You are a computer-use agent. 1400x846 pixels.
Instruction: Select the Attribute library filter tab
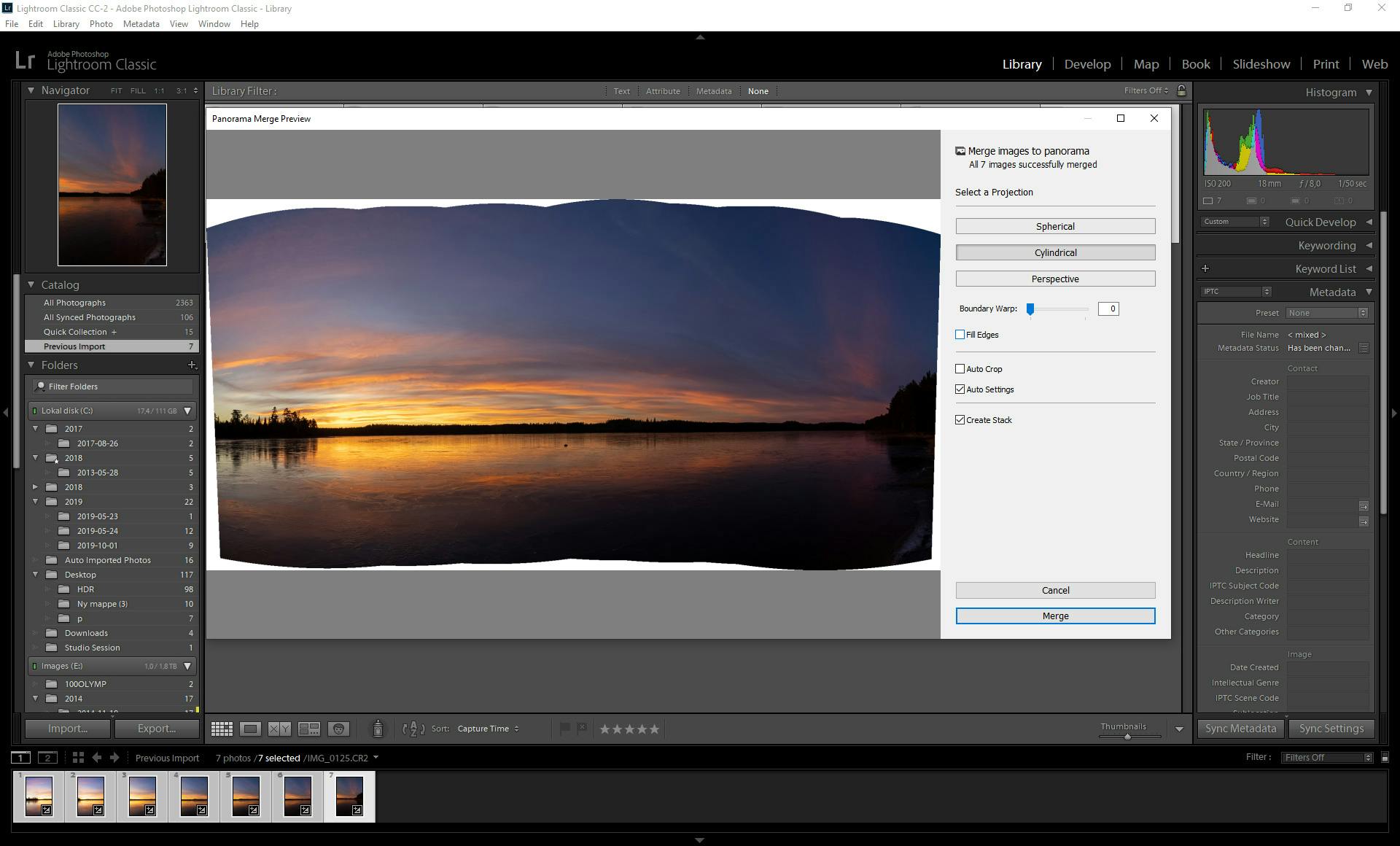662,91
